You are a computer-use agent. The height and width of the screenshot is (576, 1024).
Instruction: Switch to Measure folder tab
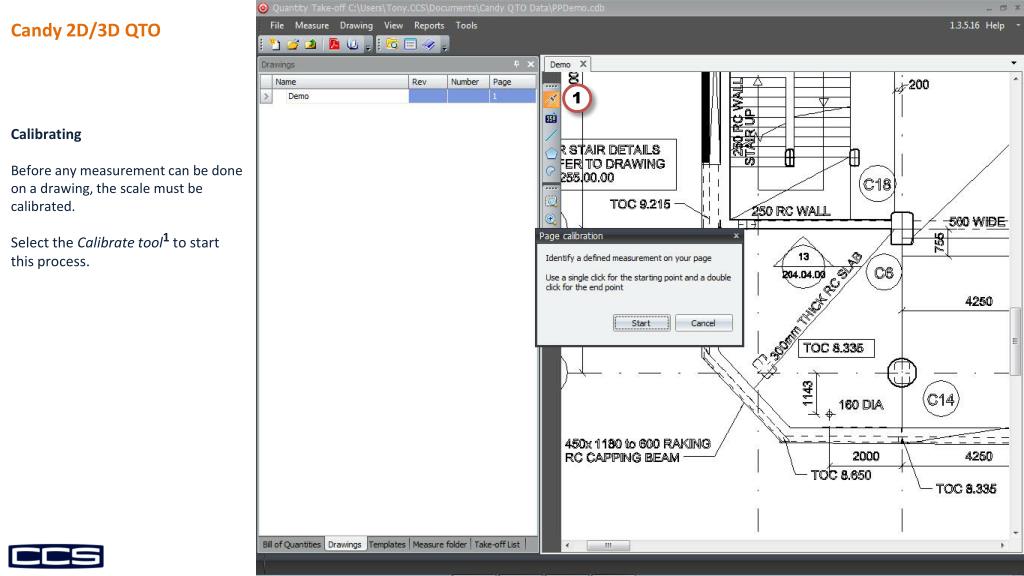tap(440, 544)
